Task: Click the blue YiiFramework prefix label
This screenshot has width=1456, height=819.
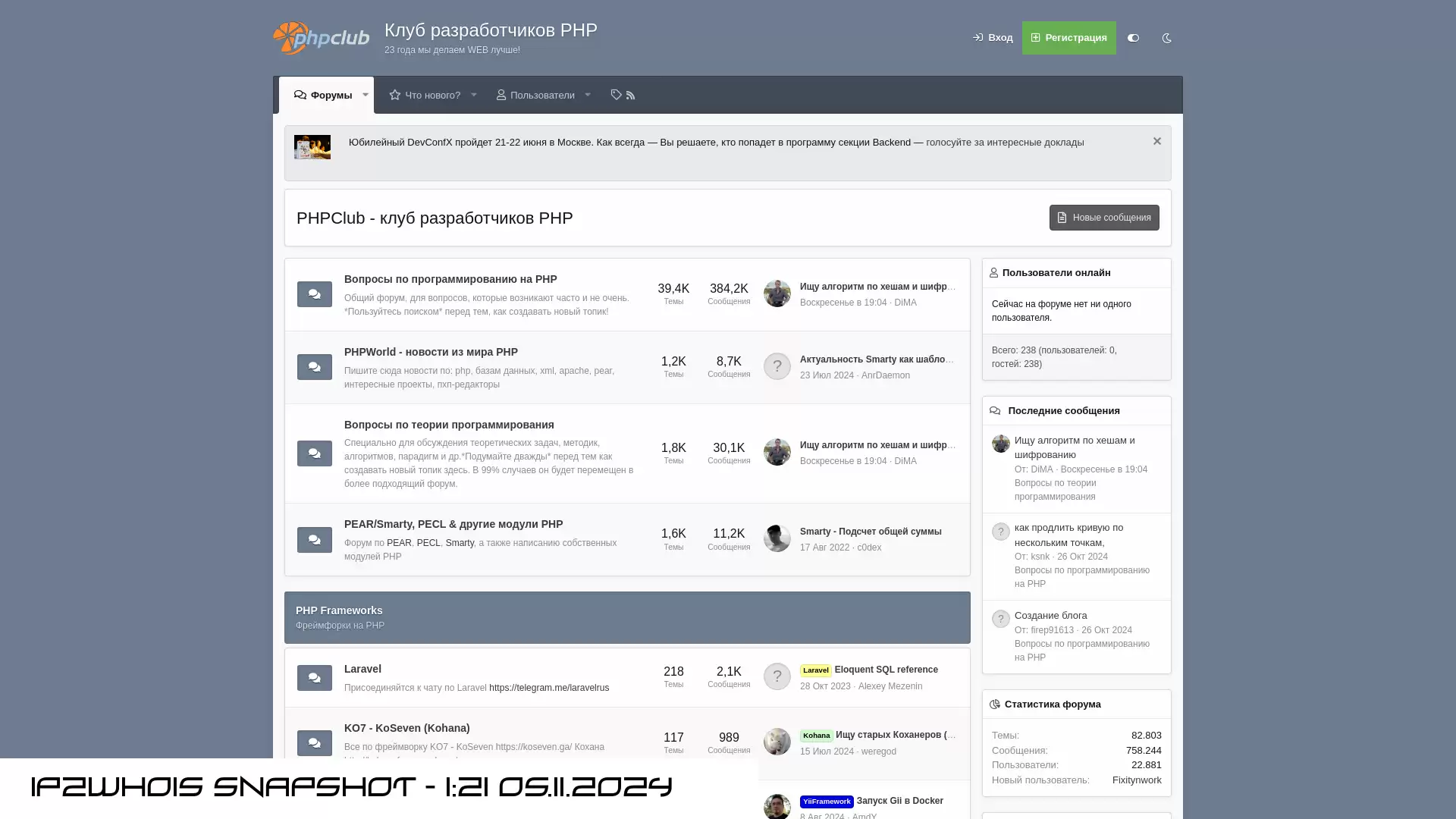Action: coord(827,802)
